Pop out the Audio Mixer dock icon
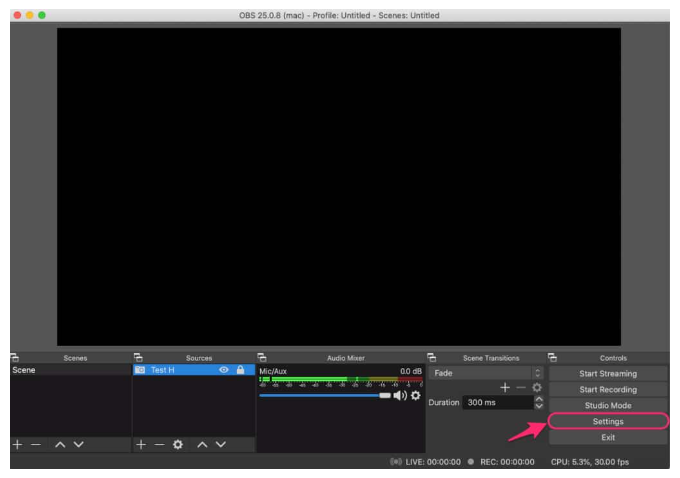680x478 pixels. point(262,357)
